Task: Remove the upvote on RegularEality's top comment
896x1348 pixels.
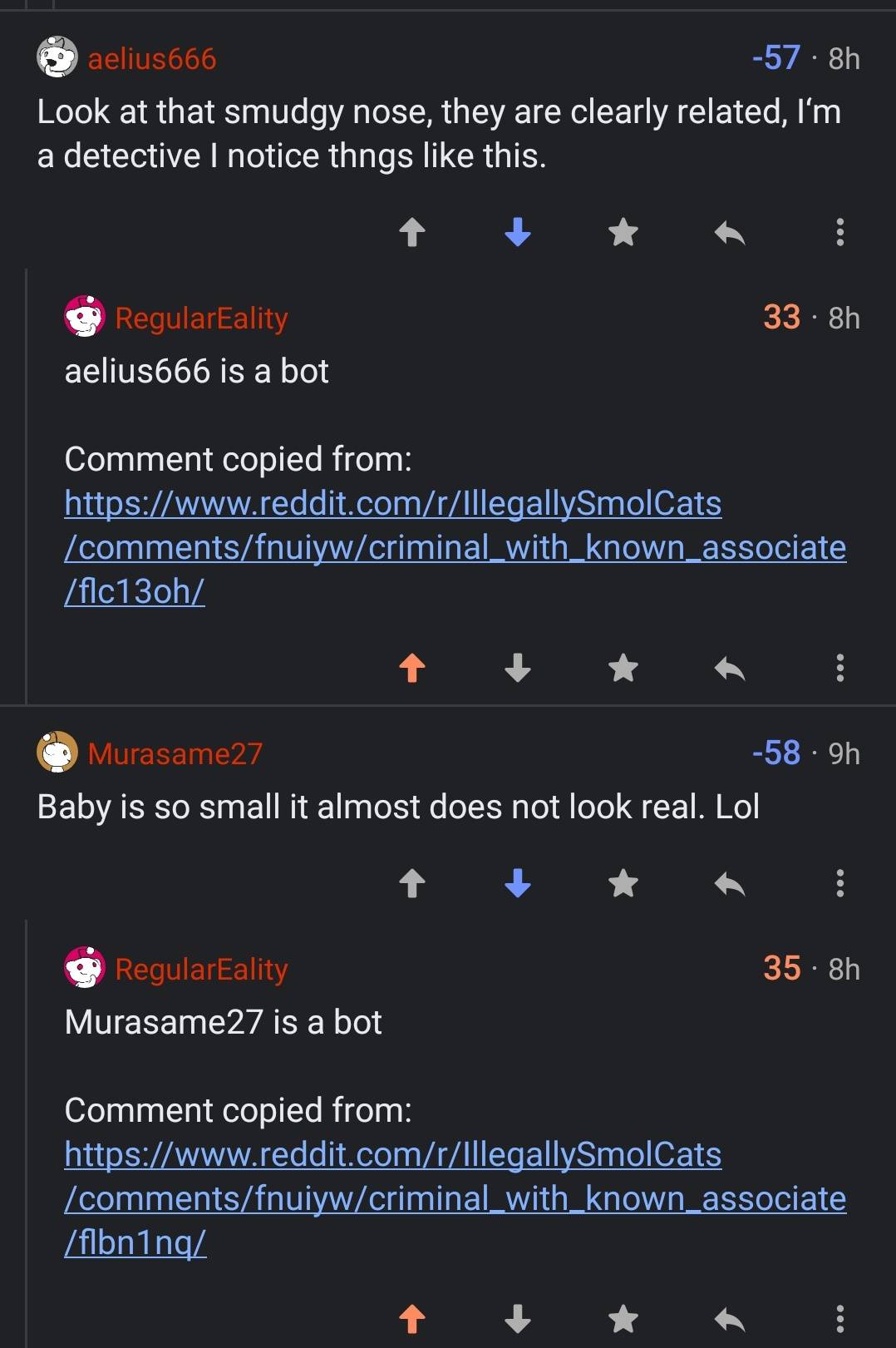Action: pyautogui.click(x=413, y=668)
